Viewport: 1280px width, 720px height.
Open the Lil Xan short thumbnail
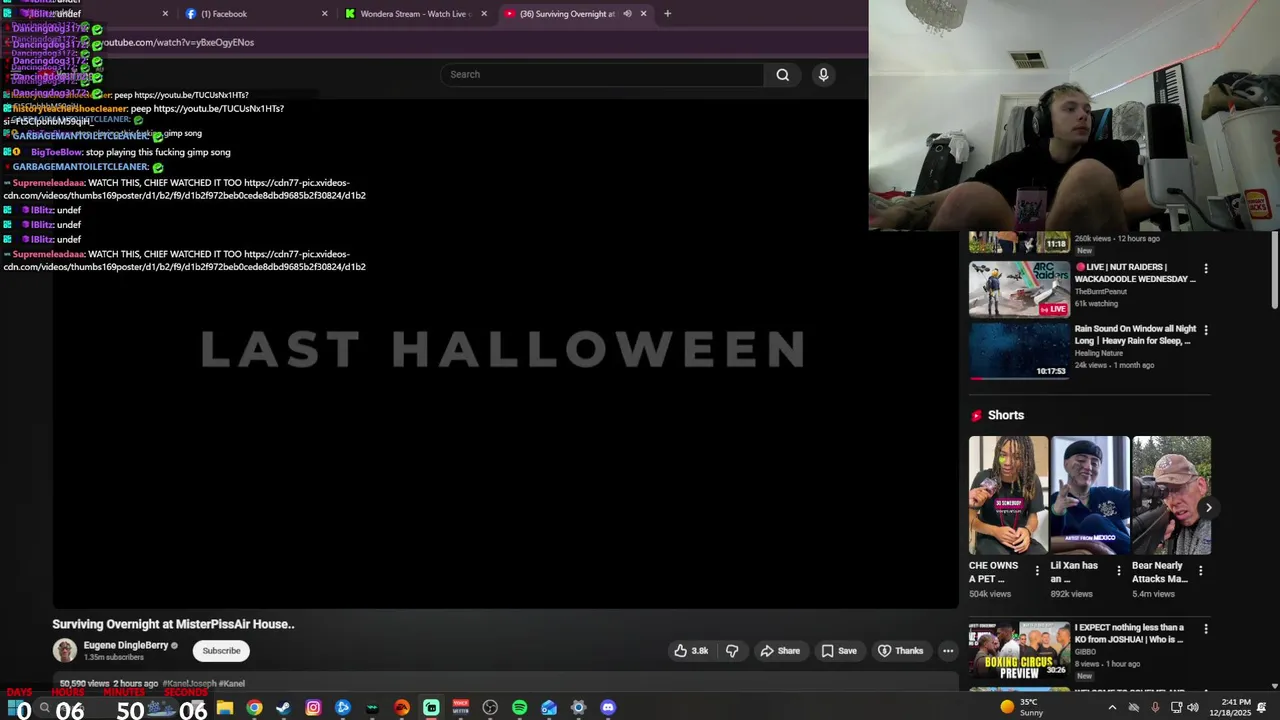point(1090,495)
